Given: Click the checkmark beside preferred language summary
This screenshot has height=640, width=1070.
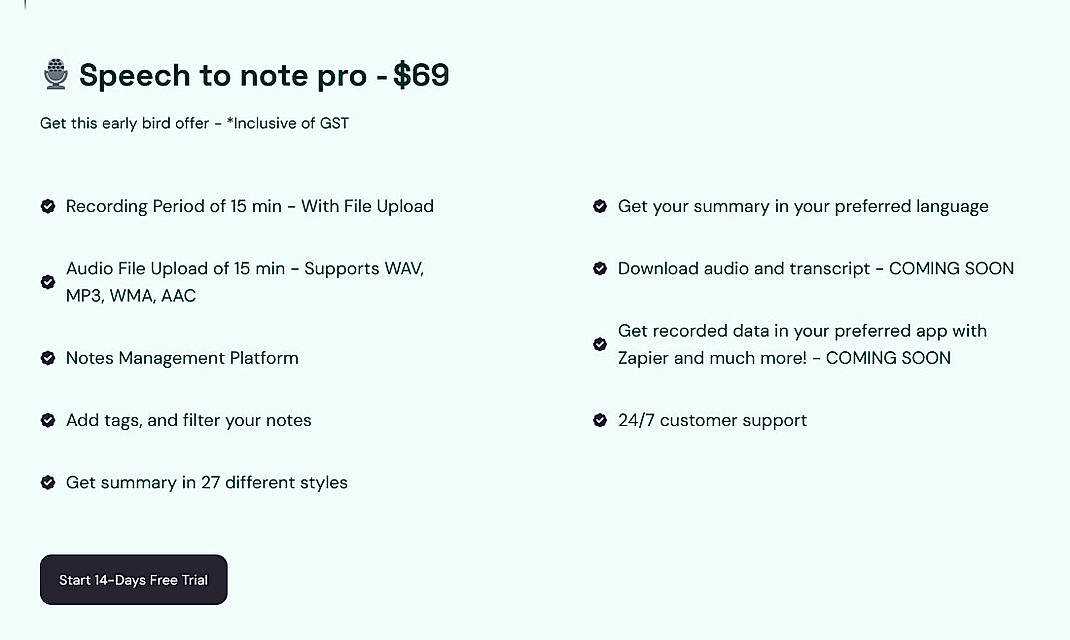Looking at the screenshot, I should (x=600, y=206).
